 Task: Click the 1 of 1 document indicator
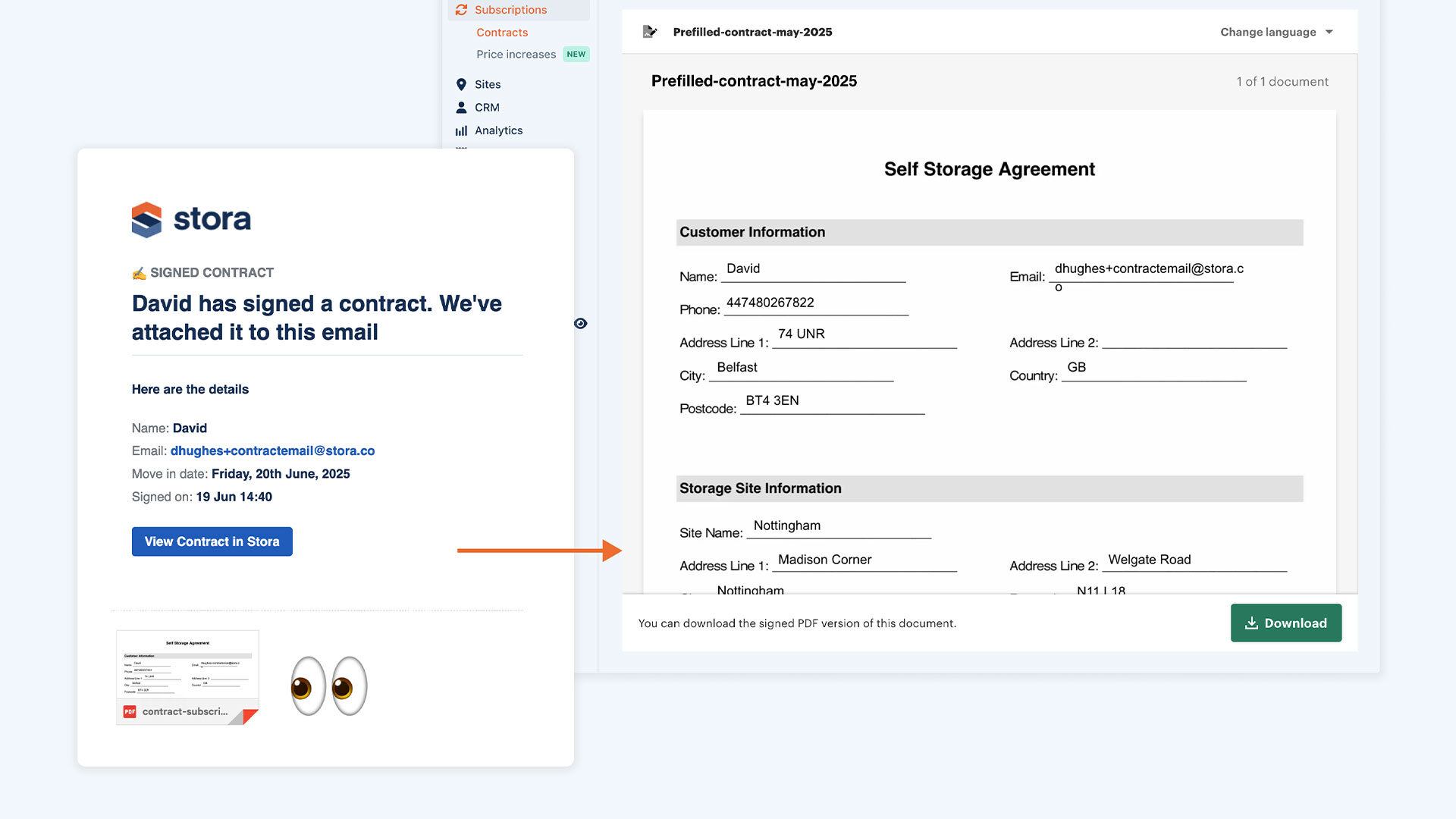pos(1282,81)
